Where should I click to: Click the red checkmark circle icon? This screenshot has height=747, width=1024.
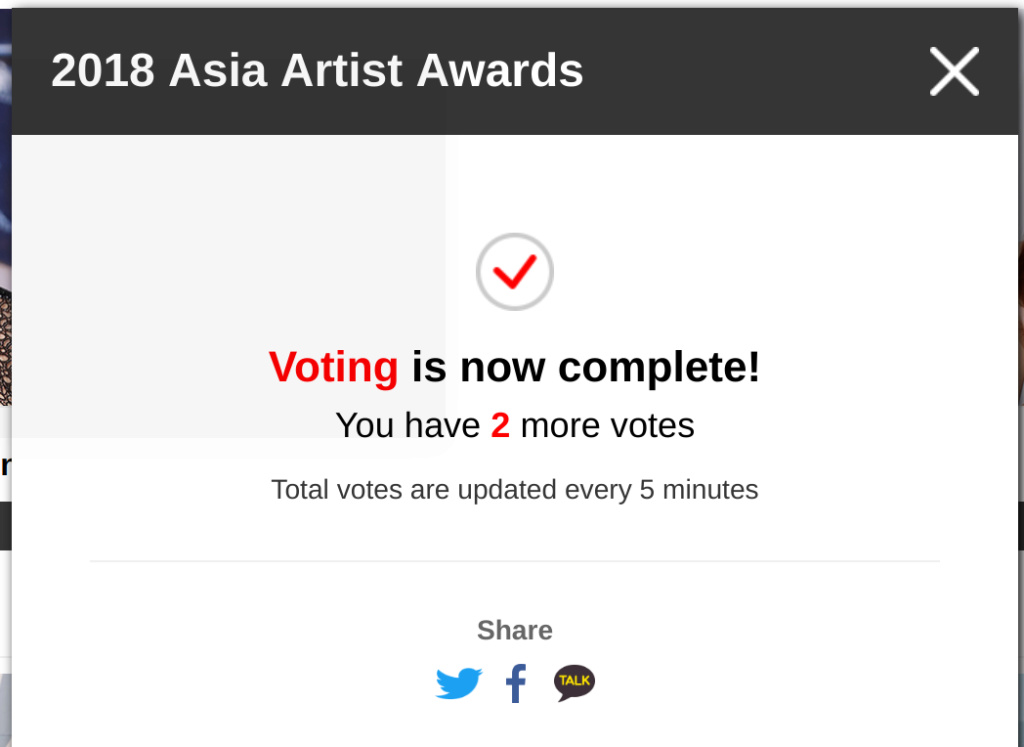[x=515, y=272]
